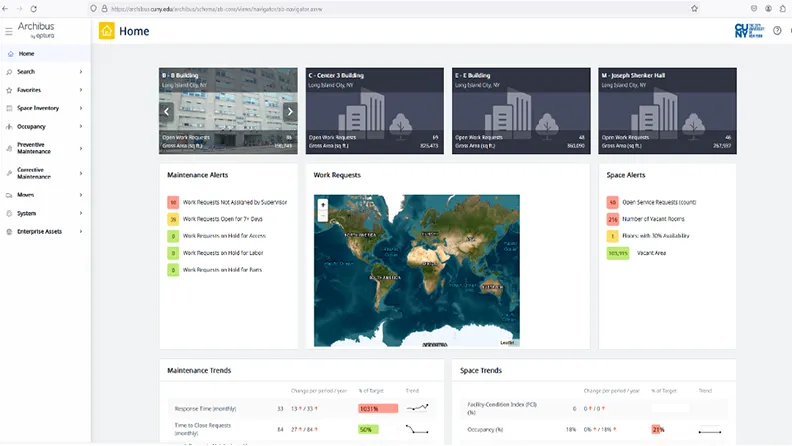Expand the Enterprise Assets chevron

[81, 231]
